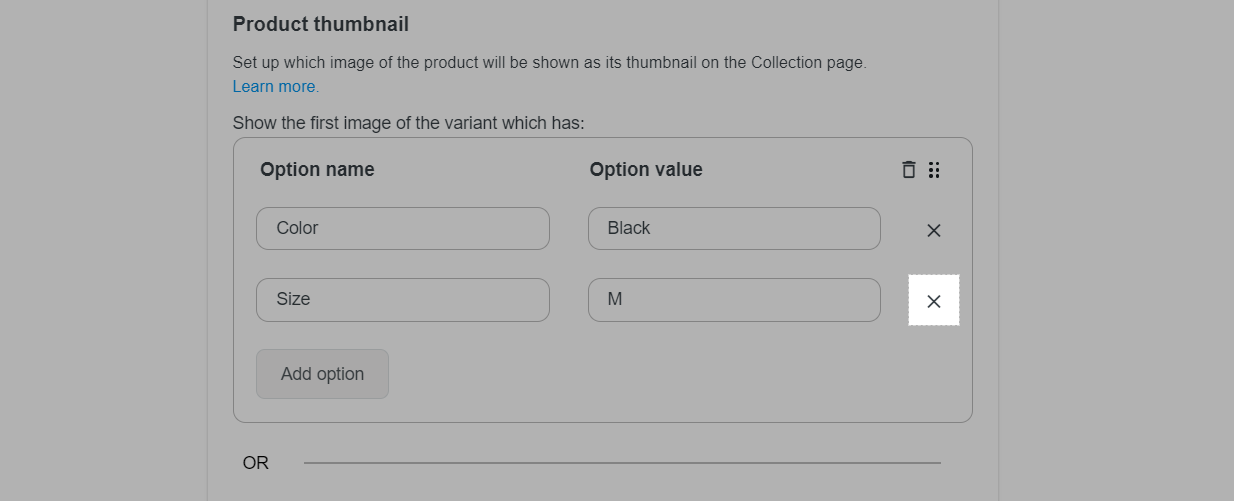1234x501 pixels.
Task: Click the horizontal divider line after OR
Action: click(x=622, y=463)
